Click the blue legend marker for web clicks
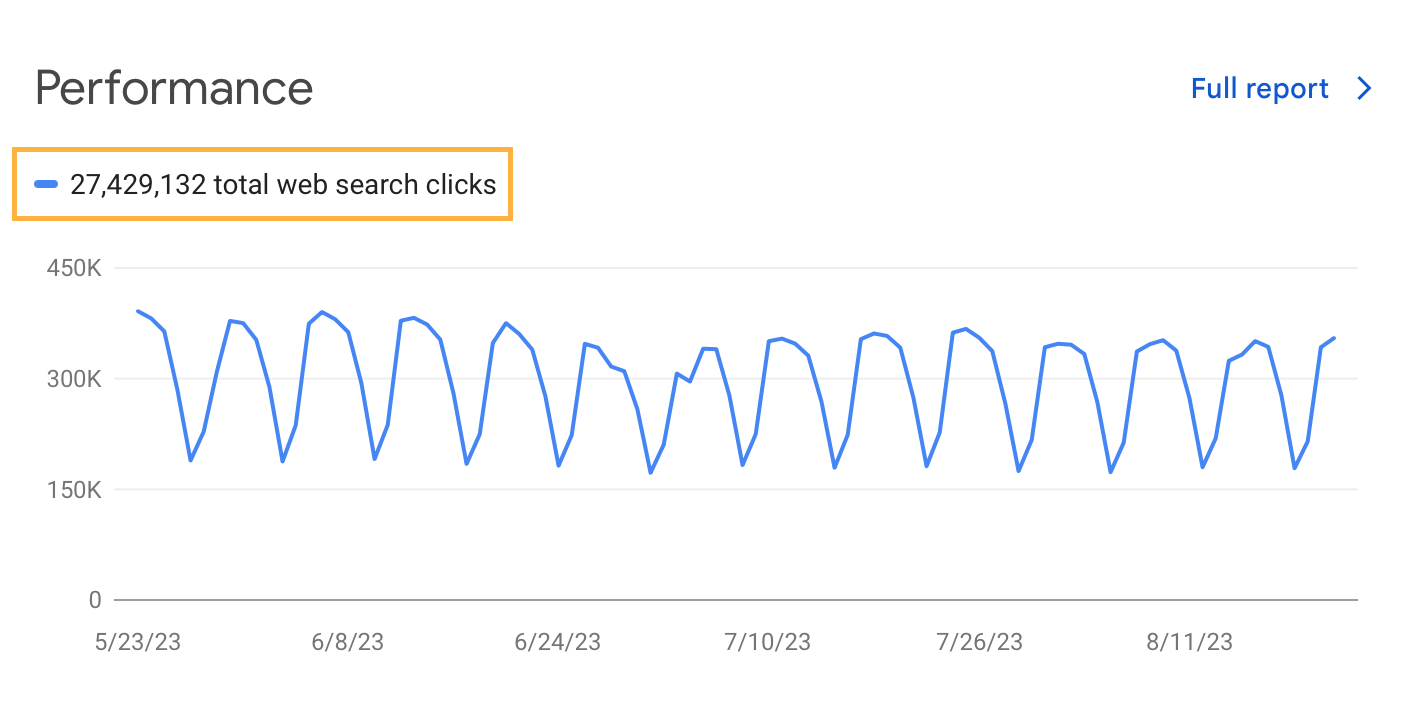This screenshot has height=716, width=1410. tap(46, 184)
